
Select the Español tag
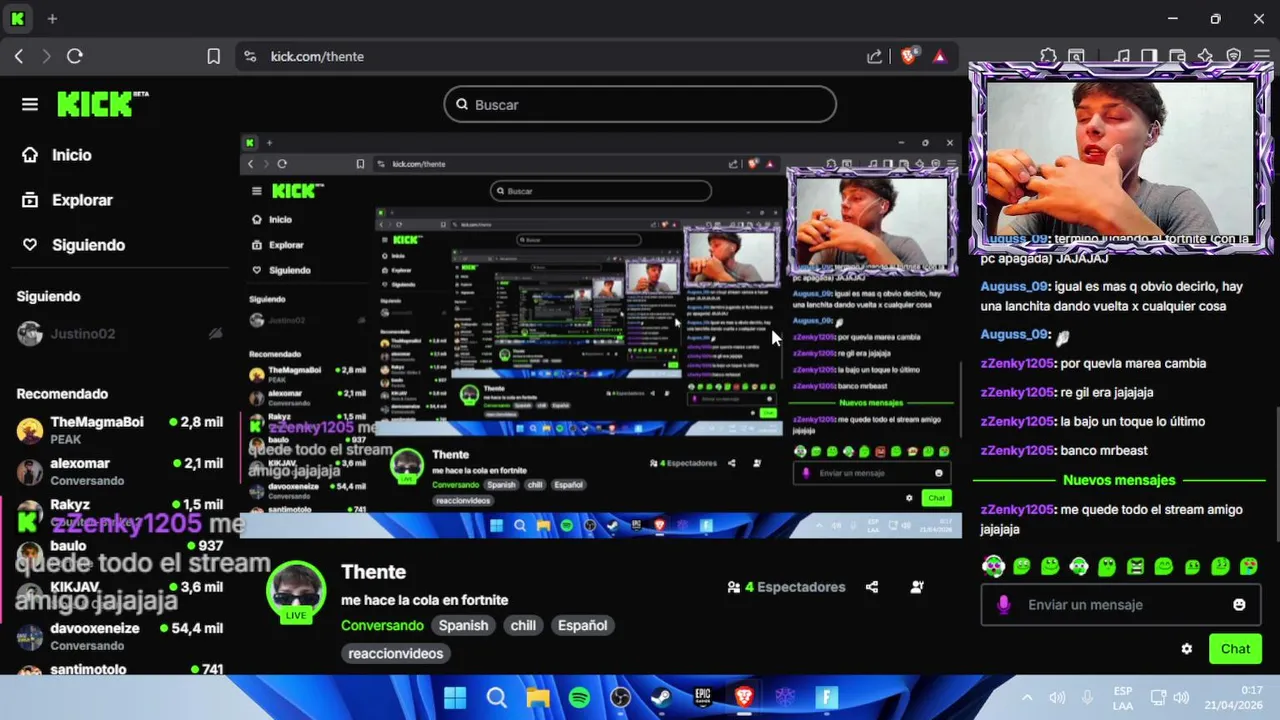point(583,625)
